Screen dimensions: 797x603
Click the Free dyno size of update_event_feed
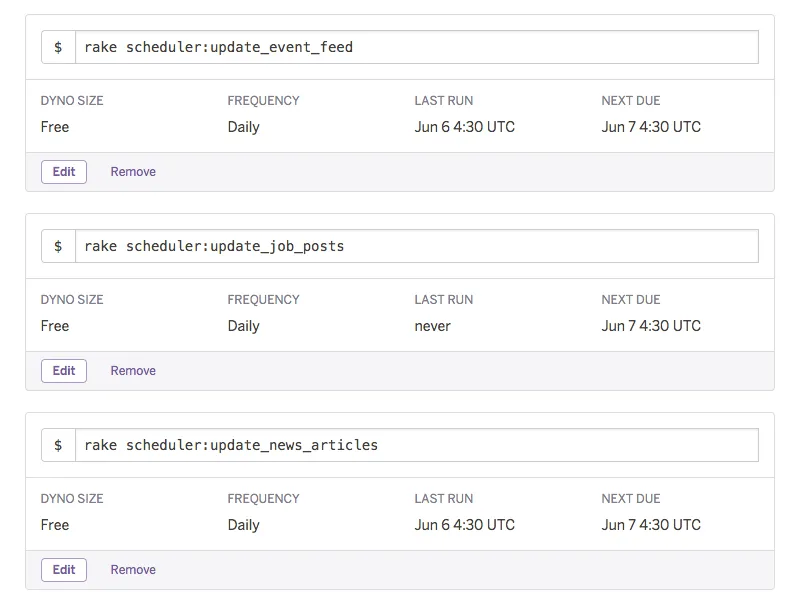pyautogui.click(x=55, y=127)
